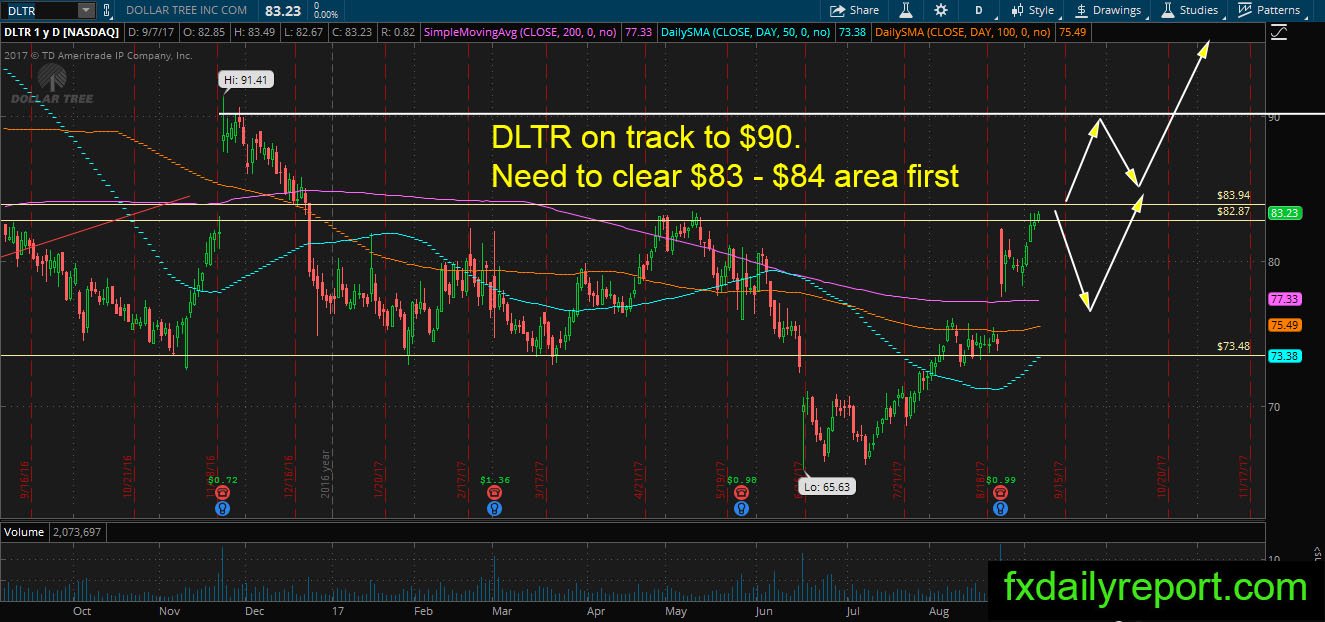The image size is (1325, 622).
Task: Click the DailySMA (CLOSE, DAY, 100, 0, no) label
Action: pyautogui.click(x=962, y=32)
